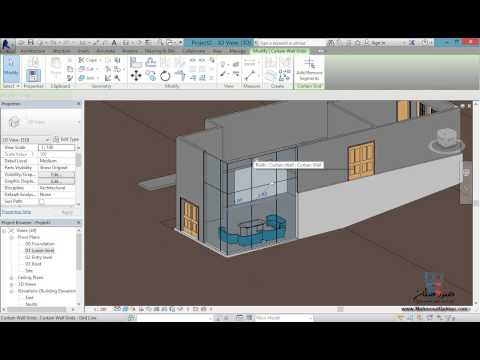
Task: Click the Text (A) icon in quick access toolbar
Action: [x=114, y=43]
